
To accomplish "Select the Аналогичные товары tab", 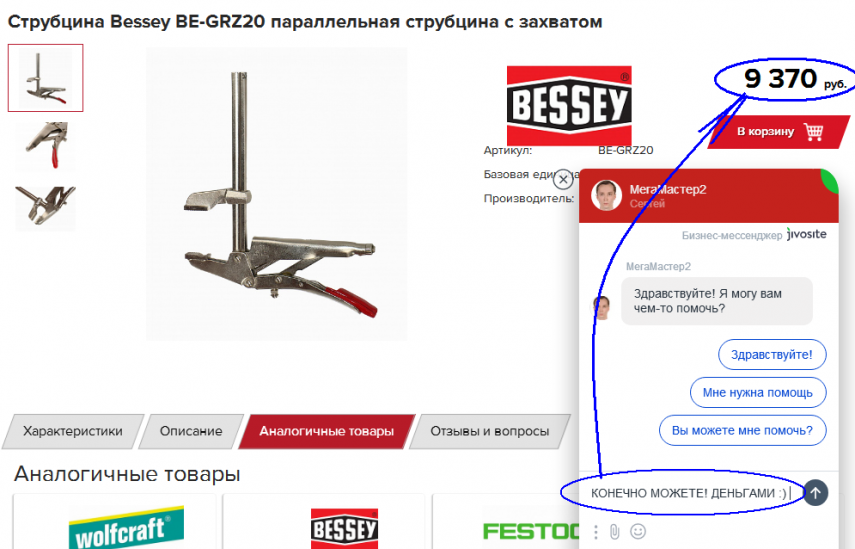I will 326,431.
